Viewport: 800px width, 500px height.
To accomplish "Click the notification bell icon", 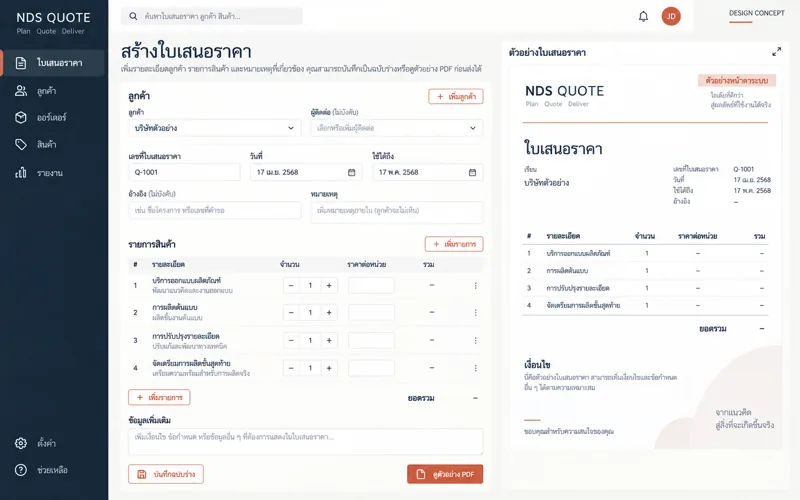I will point(643,16).
